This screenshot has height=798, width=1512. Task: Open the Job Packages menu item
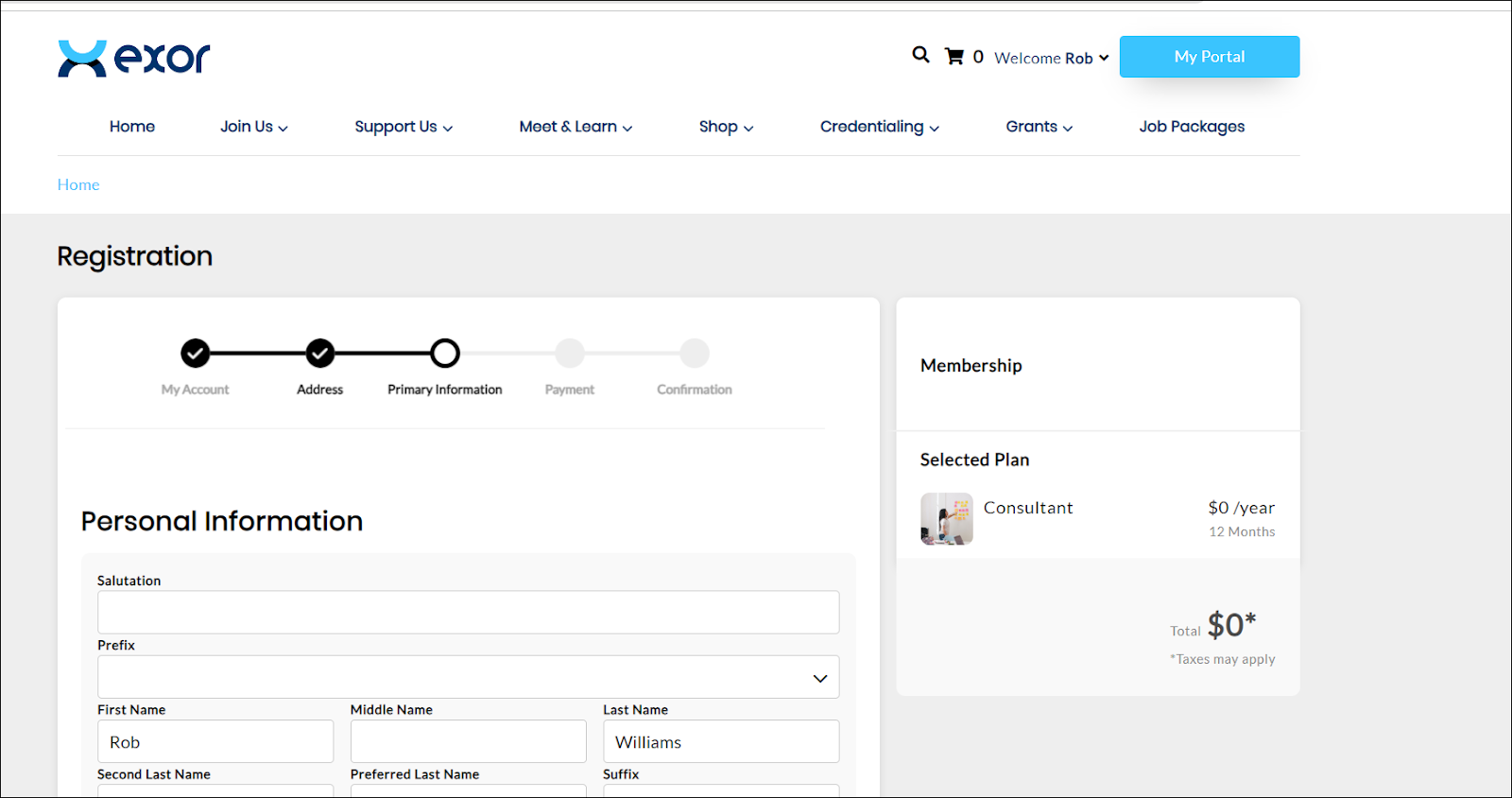(1191, 127)
